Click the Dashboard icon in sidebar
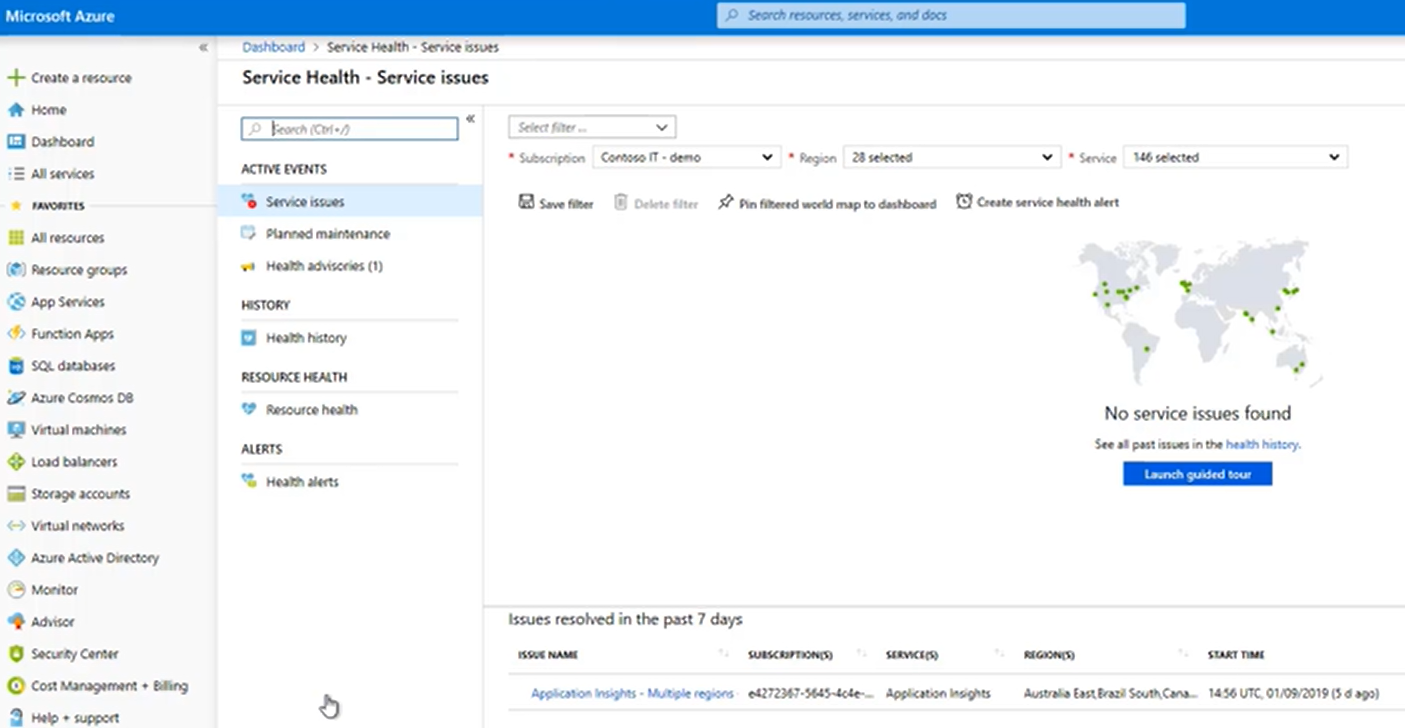Image resolution: width=1405 pixels, height=728 pixels. pyautogui.click(x=15, y=142)
